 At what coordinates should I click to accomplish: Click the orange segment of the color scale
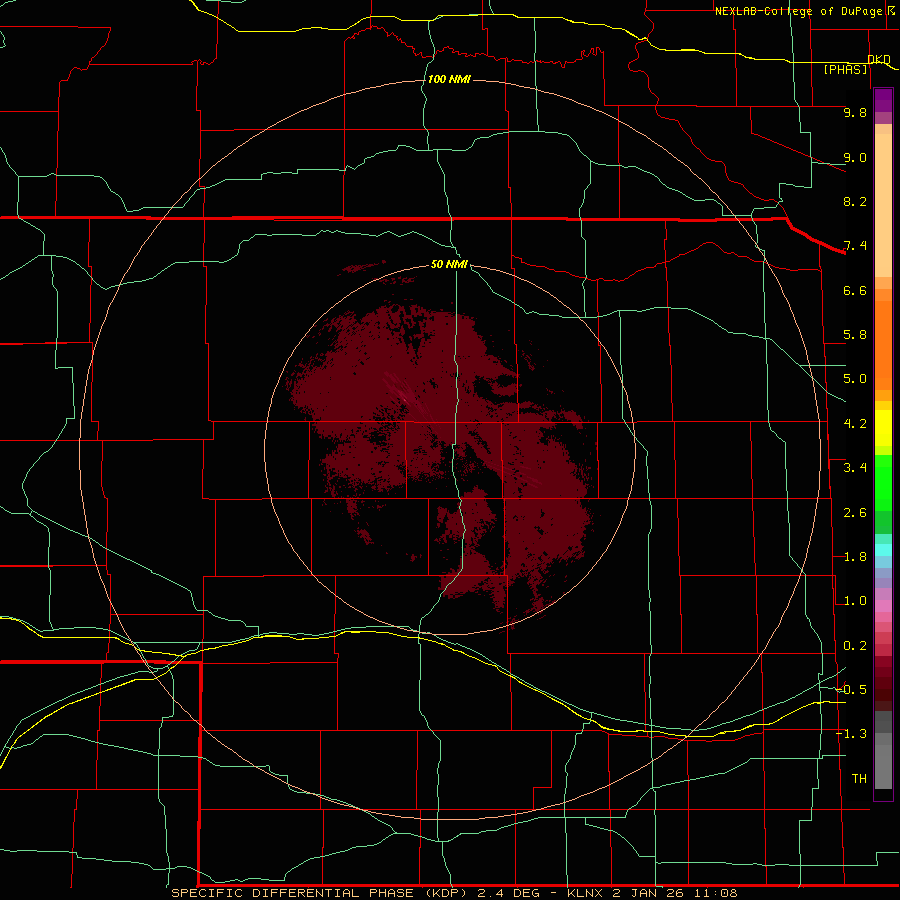pos(883,346)
